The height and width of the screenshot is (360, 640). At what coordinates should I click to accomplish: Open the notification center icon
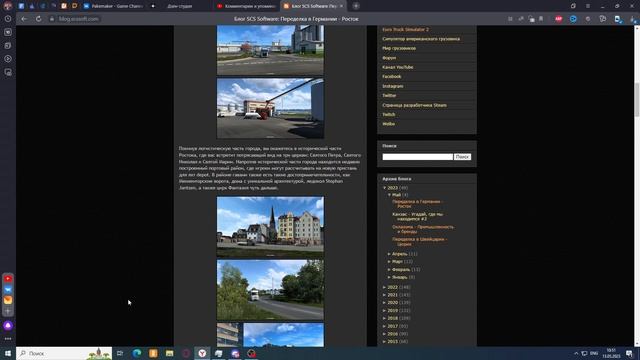(x=630, y=353)
